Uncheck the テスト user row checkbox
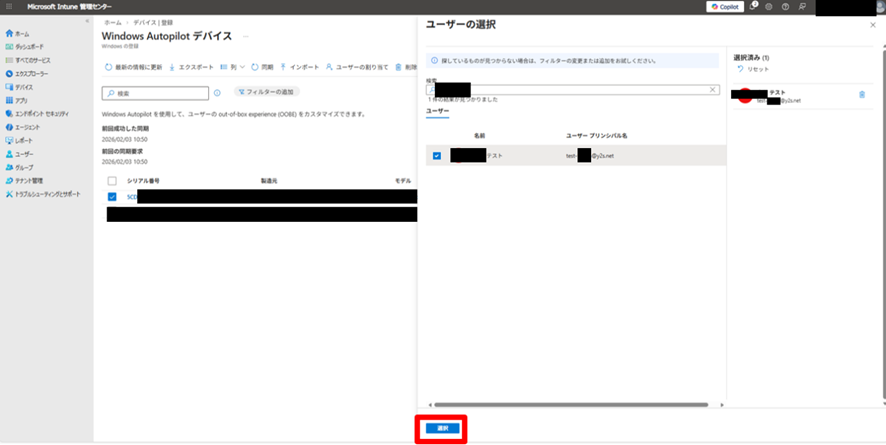 437,155
